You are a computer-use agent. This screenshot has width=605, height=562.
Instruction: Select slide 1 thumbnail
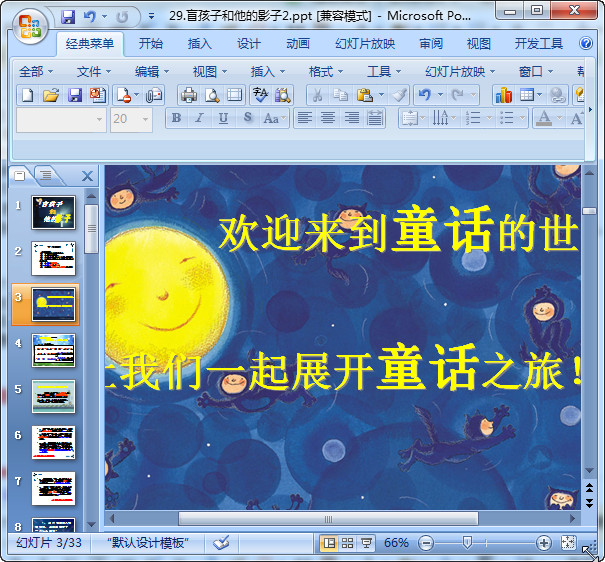pos(54,212)
